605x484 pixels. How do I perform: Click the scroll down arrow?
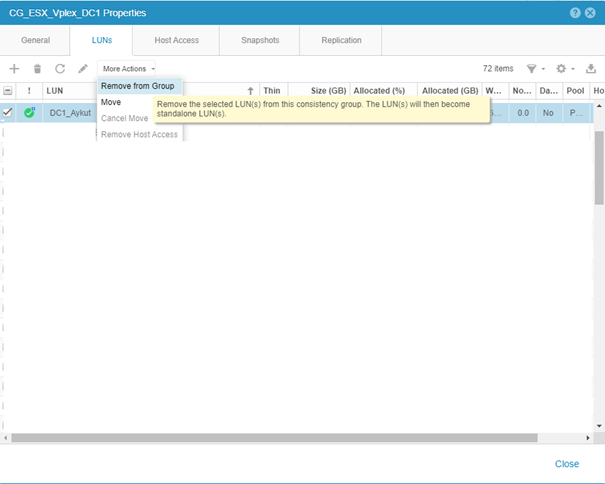click(599, 426)
